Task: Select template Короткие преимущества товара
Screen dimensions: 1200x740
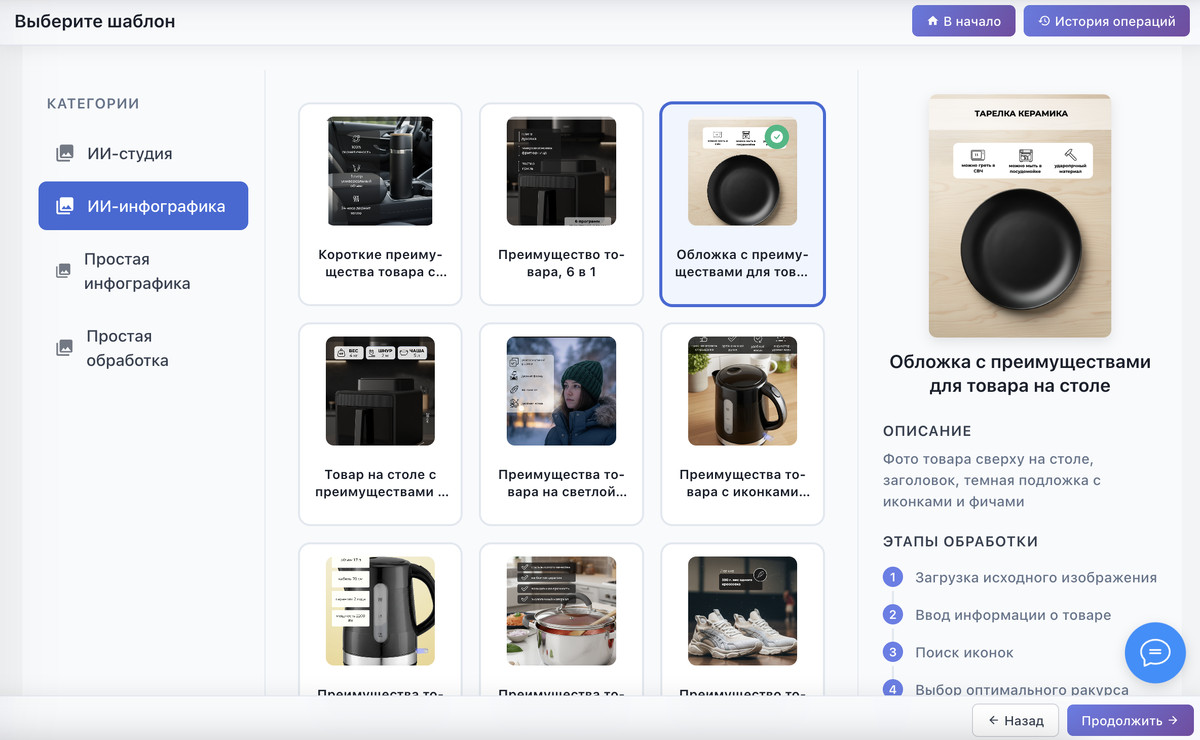Action: [380, 204]
